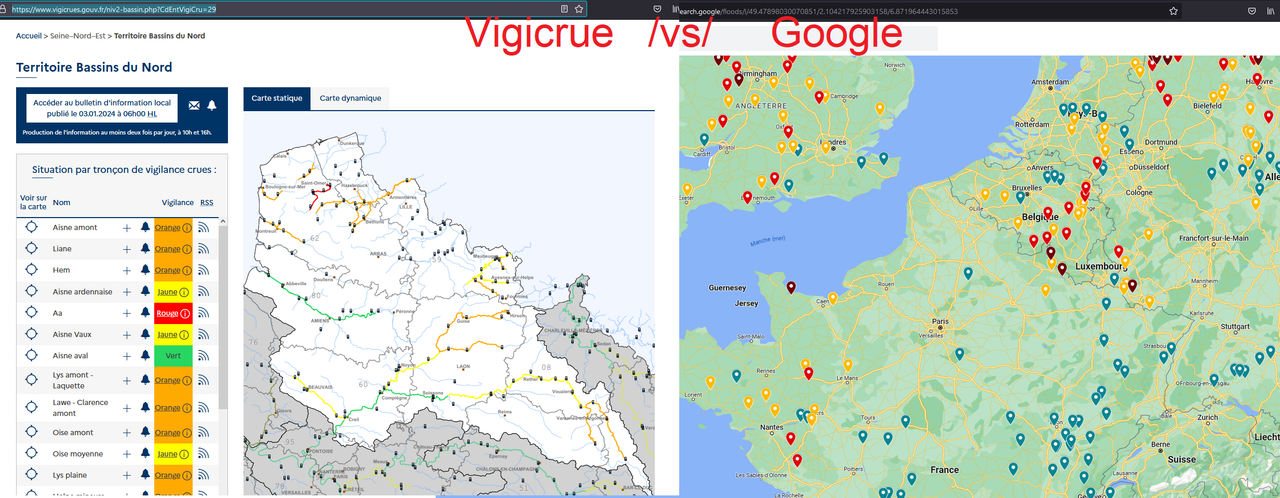The height and width of the screenshot is (498, 1280).
Task: Click Paris on the Google map
Action: [x=938, y=322]
